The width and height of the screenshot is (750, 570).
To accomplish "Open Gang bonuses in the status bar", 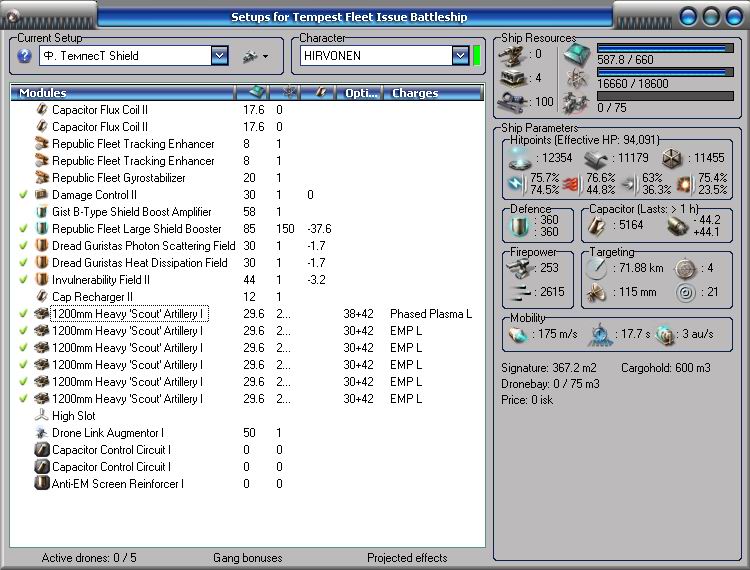I will click(248, 558).
